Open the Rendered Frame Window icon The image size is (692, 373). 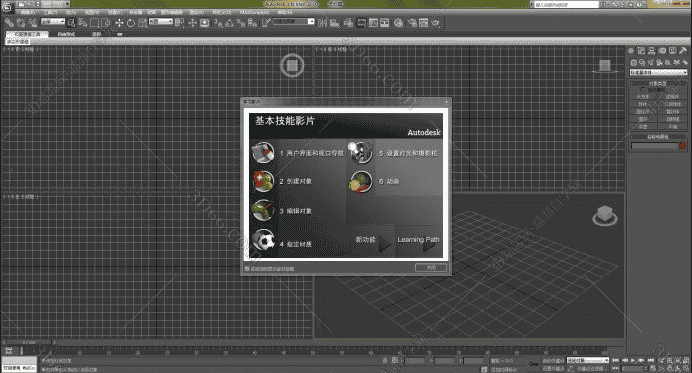click(x=424, y=23)
